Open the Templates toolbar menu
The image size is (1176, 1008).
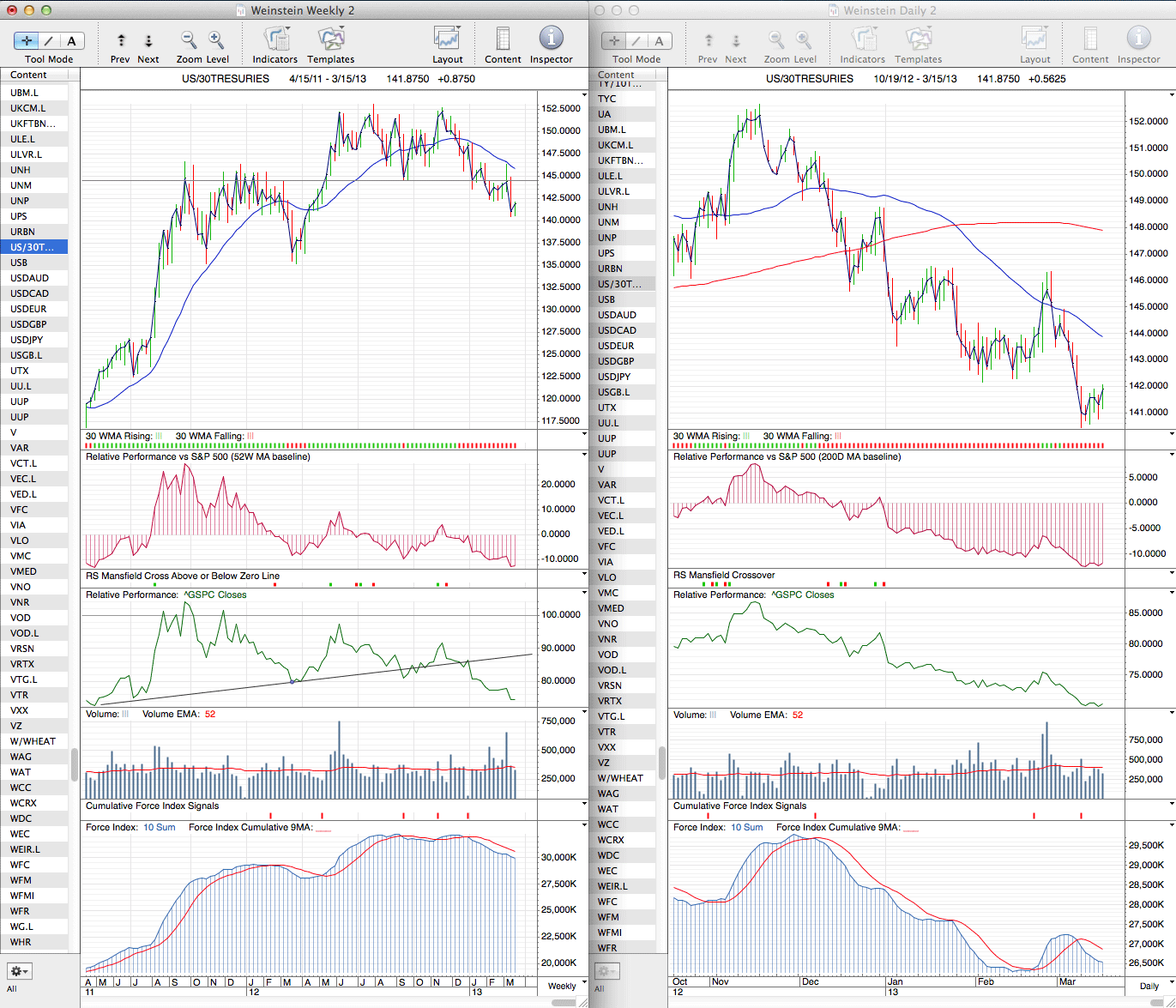(x=330, y=39)
